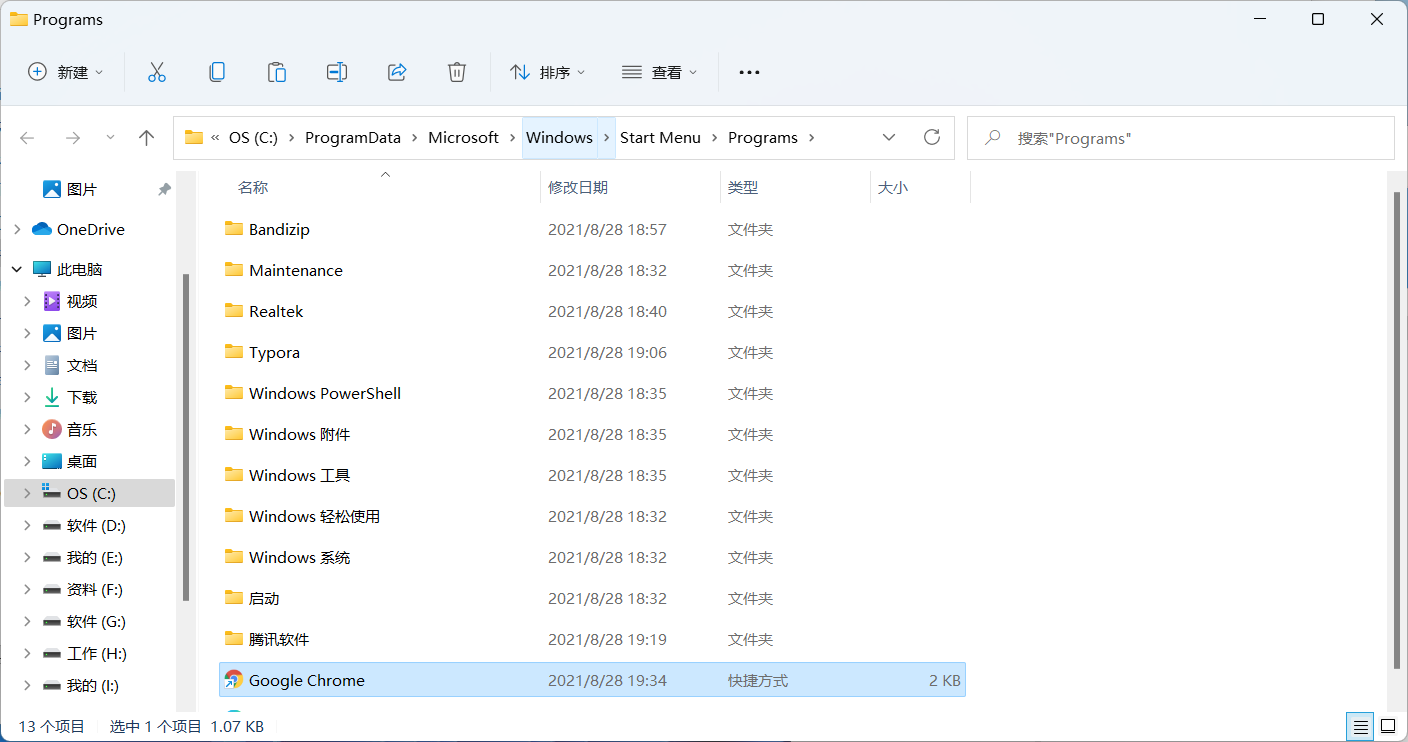1408x742 pixels.
Task: Open address bar history dropdown chevron
Action: pyautogui.click(x=889, y=137)
